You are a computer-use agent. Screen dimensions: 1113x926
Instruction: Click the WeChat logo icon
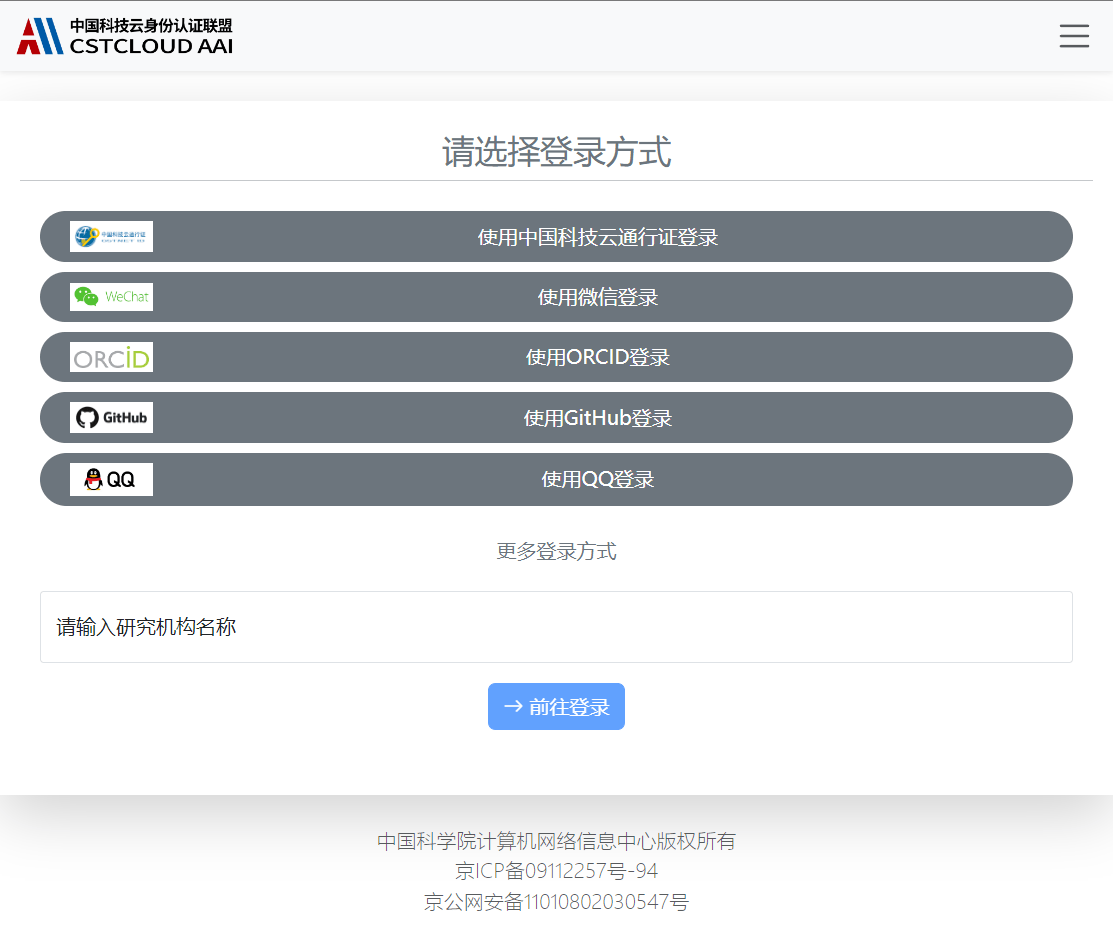(111, 297)
